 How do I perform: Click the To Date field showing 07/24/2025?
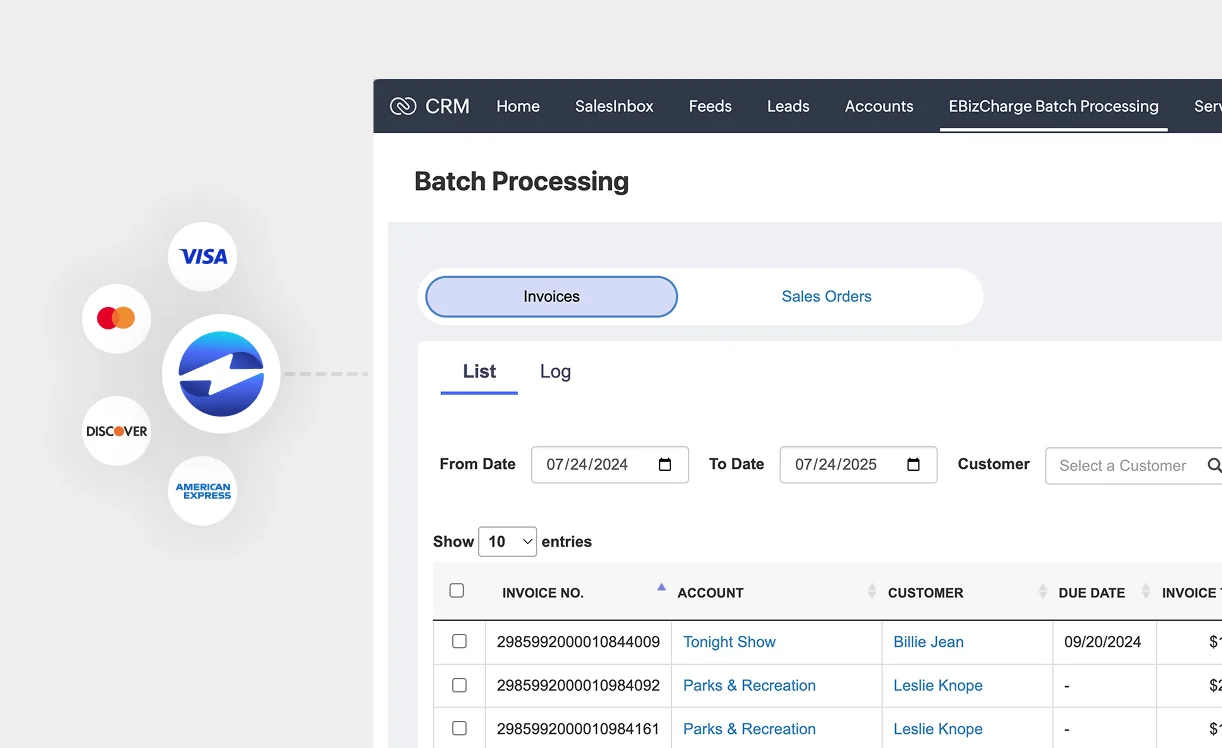click(x=858, y=465)
